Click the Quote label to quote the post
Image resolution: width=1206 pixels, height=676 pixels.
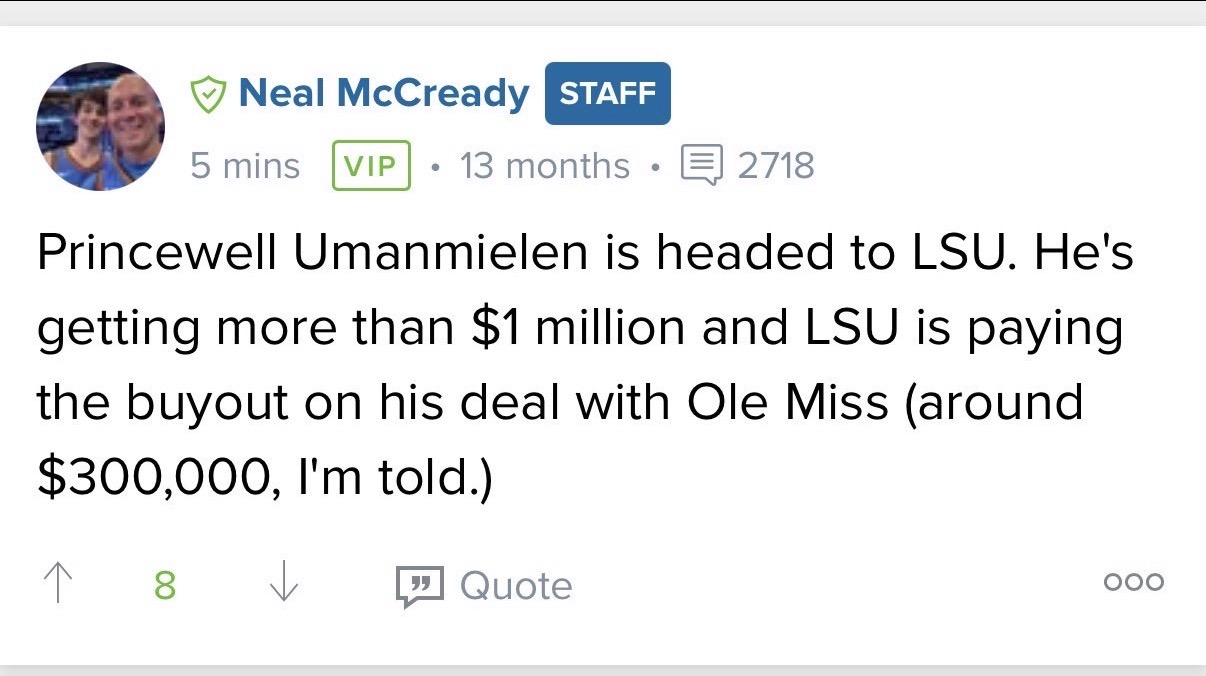click(516, 586)
